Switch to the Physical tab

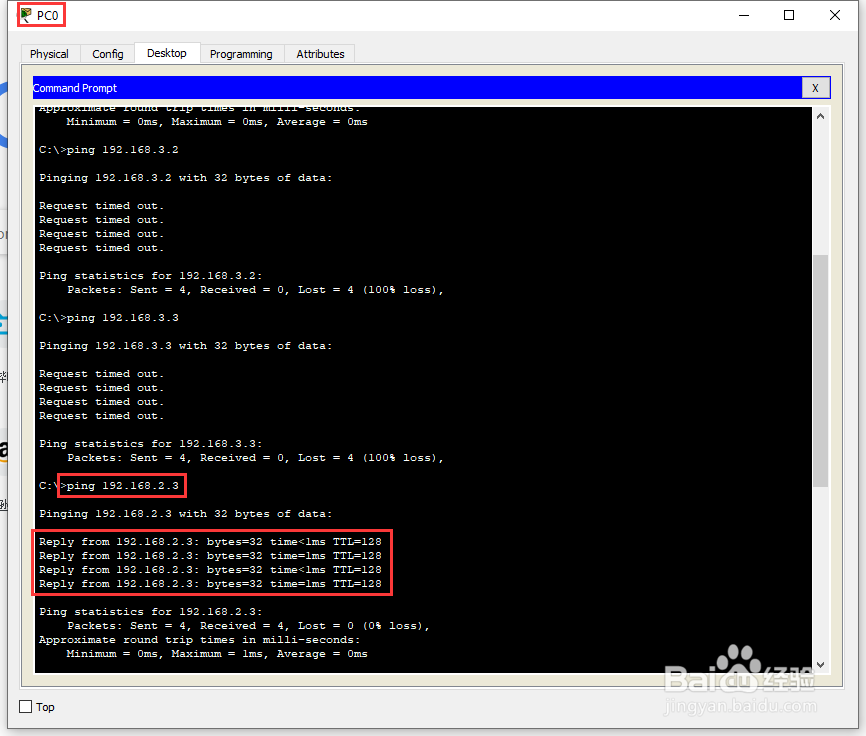(x=49, y=54)
